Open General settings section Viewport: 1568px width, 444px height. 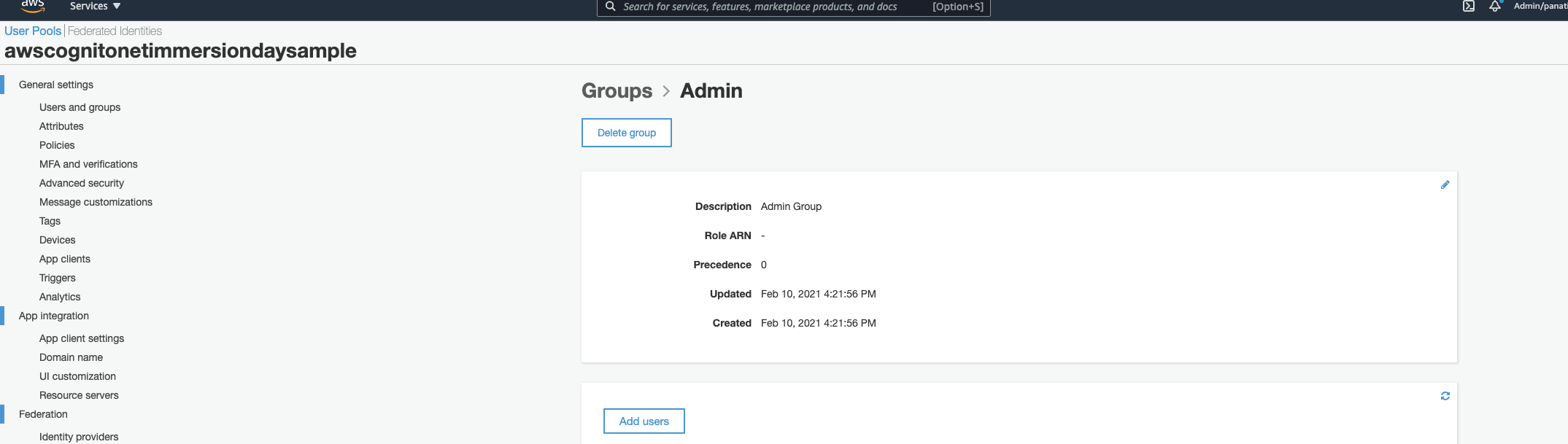point(56,85)
